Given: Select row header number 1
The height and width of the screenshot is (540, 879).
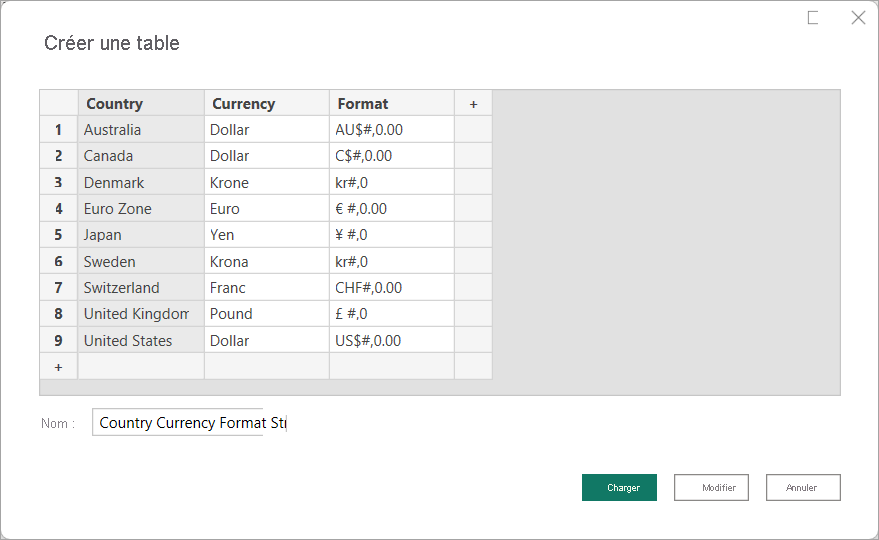Looking at the screenshot, I should (x=58, y=130).
